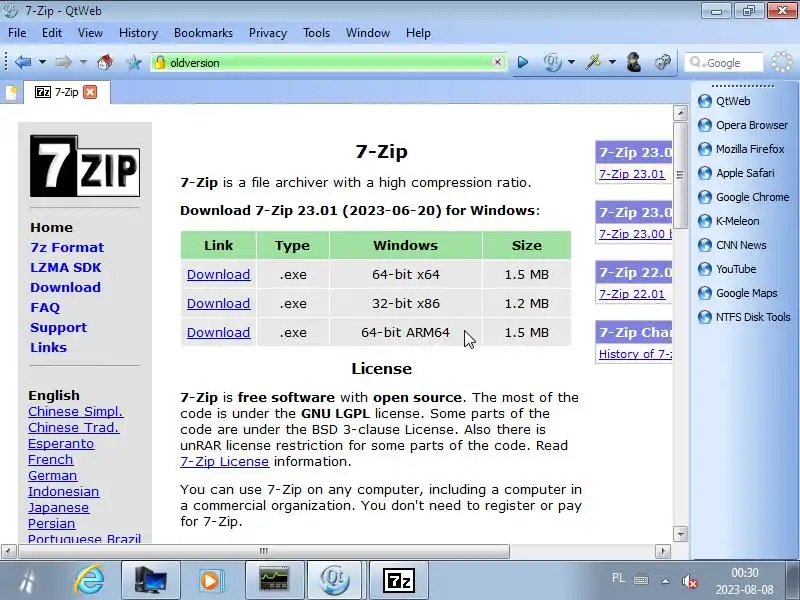Click the vertical scrollbar down arrow

coord(680,534)
